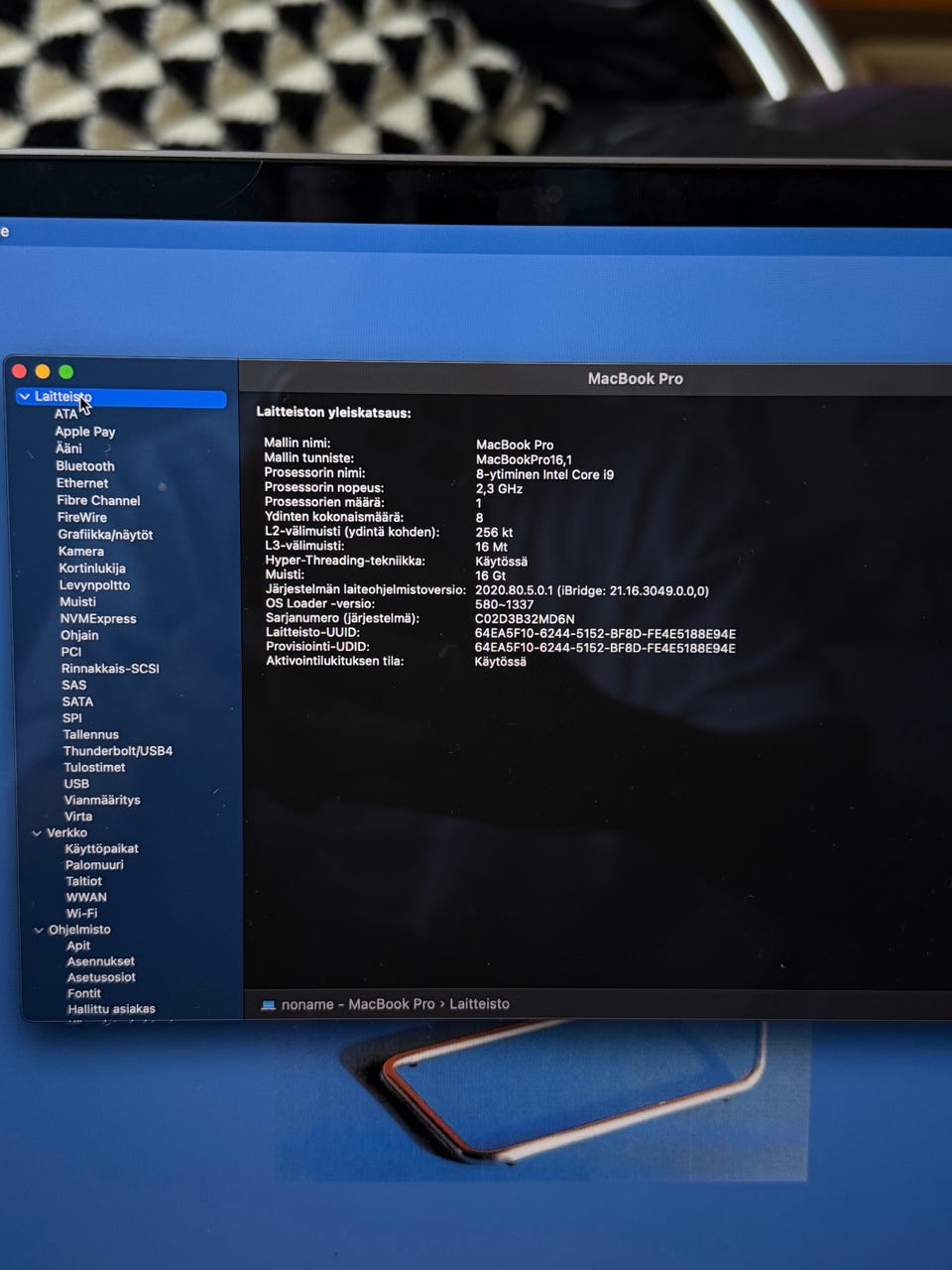Select Rinnakkais-SCSI entry

click(110, 669)
